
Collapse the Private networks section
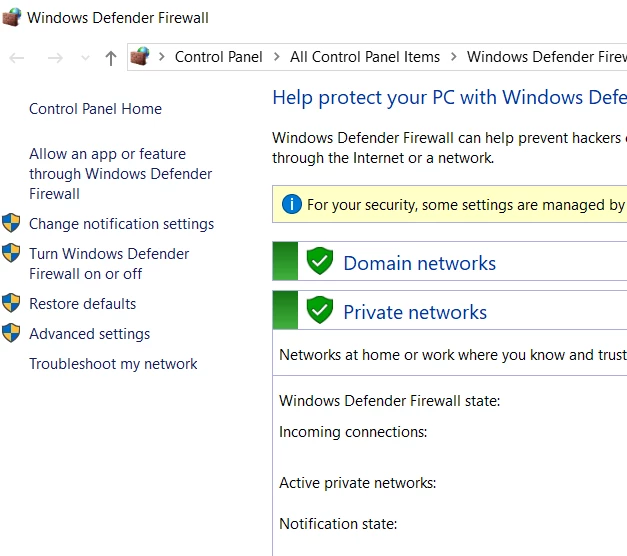(x=449, y=310)
